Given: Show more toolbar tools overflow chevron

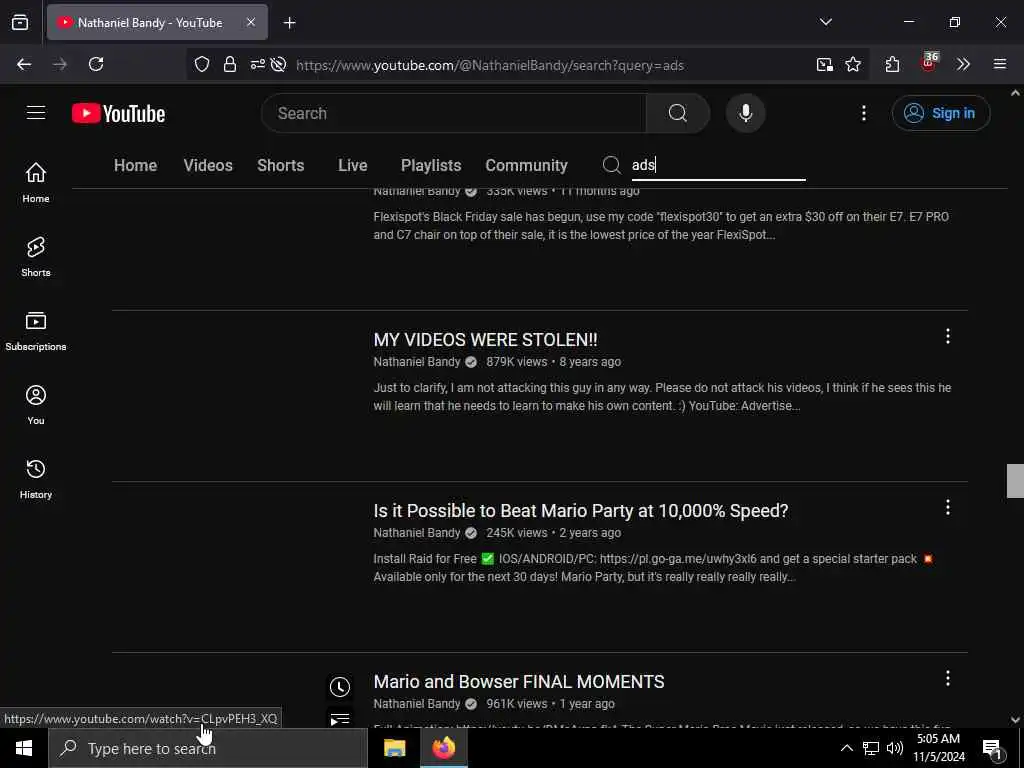Looking at the screenshot, I should point(963,64).
